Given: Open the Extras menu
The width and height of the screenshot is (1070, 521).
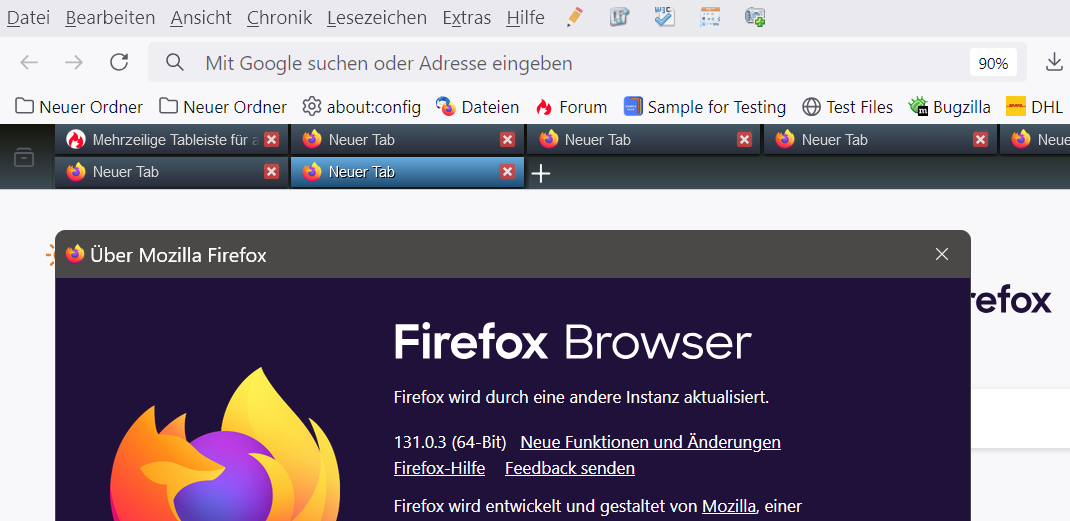Looking at the screenshot, I should coord(467,18).
